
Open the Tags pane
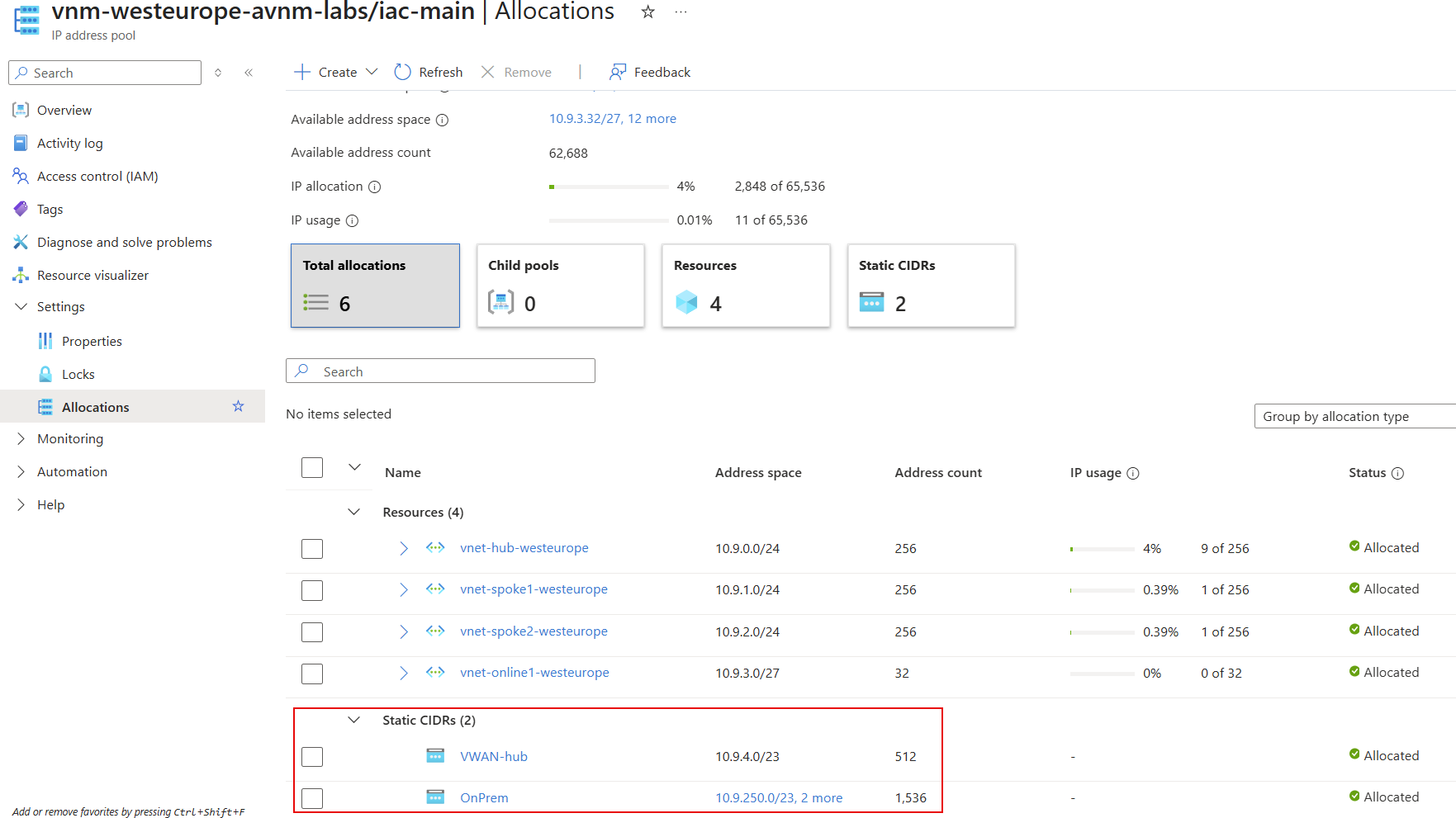coord(49,209)
